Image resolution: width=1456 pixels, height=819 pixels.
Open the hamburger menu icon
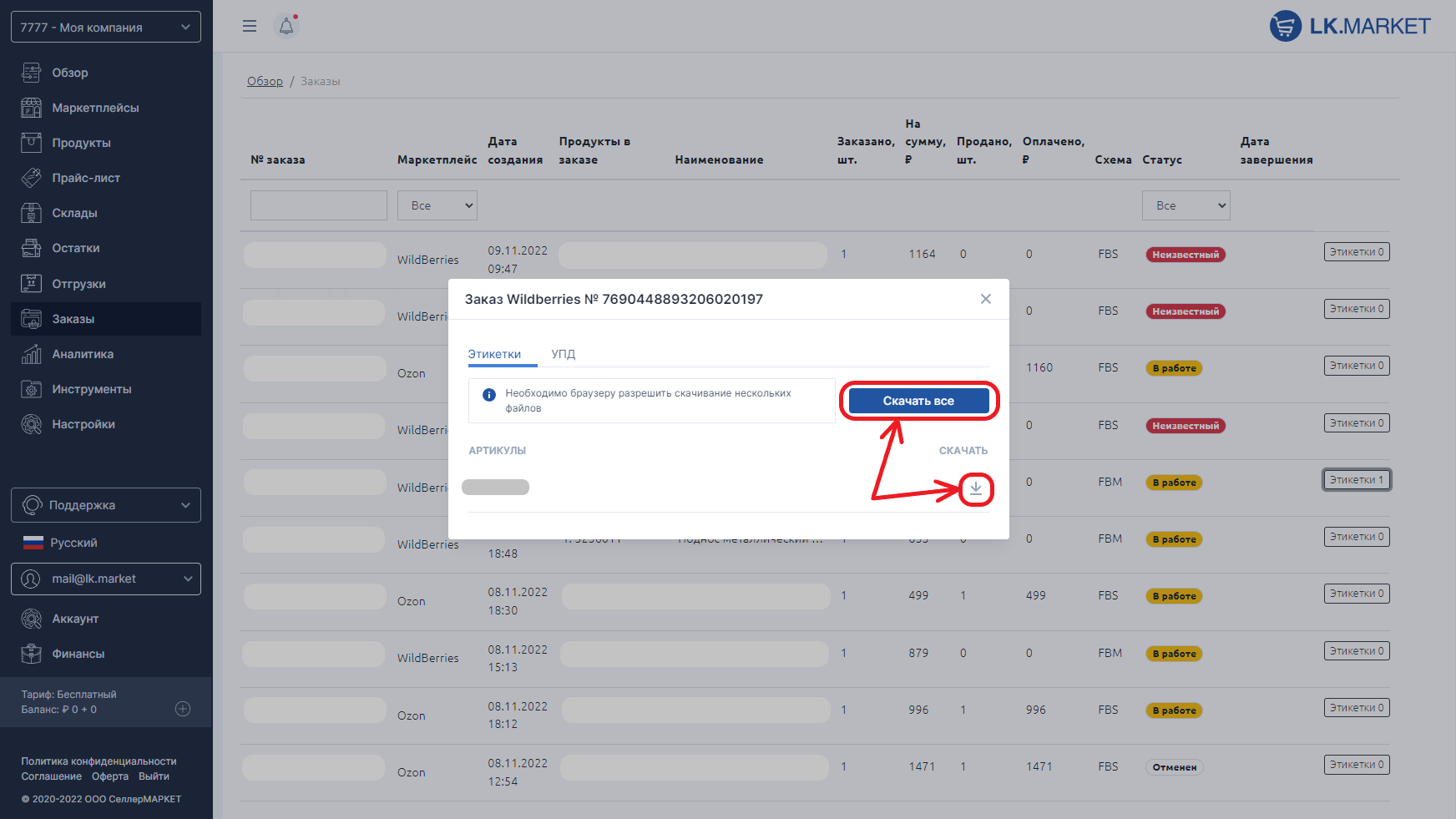pyautogui.click(x=249, y=26)
